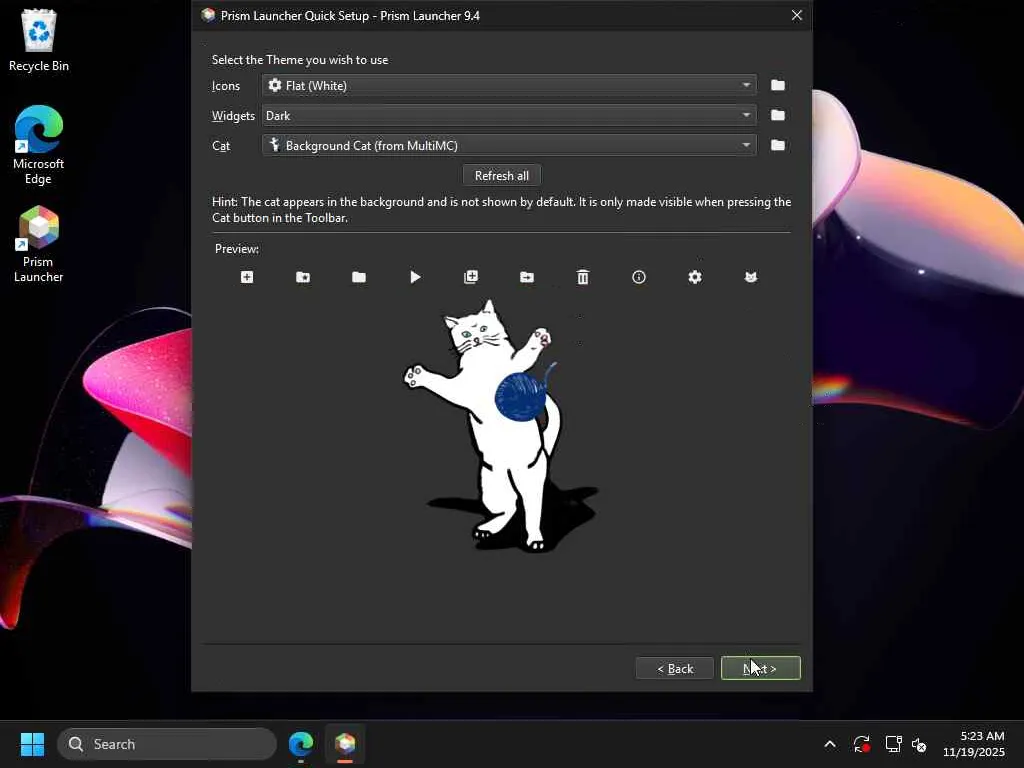Click the cat face icon in preview toolbar
Viewport: 1024px width, 768px height.
click(751, 277)
